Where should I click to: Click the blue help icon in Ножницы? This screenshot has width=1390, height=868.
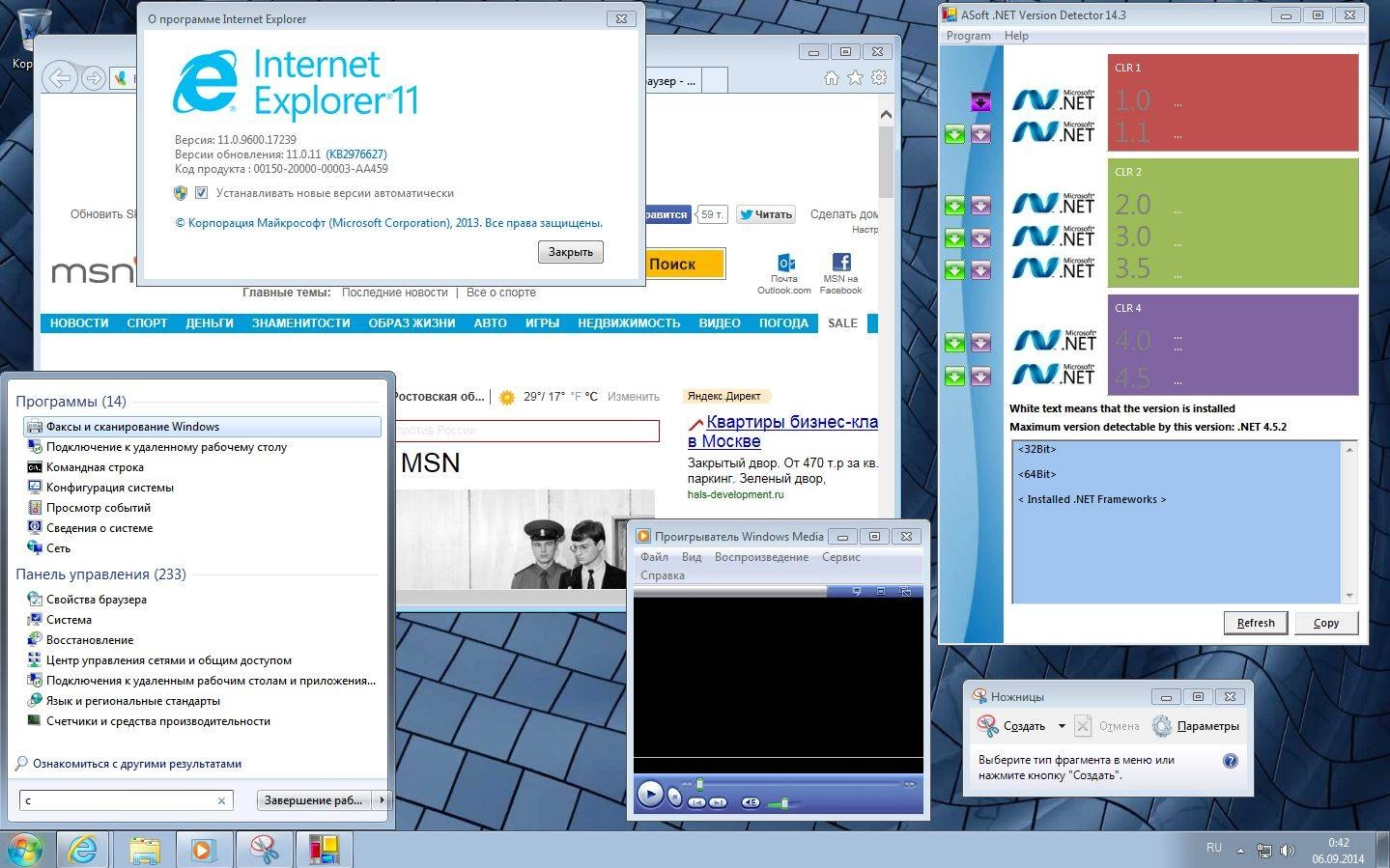[1230, 761]
